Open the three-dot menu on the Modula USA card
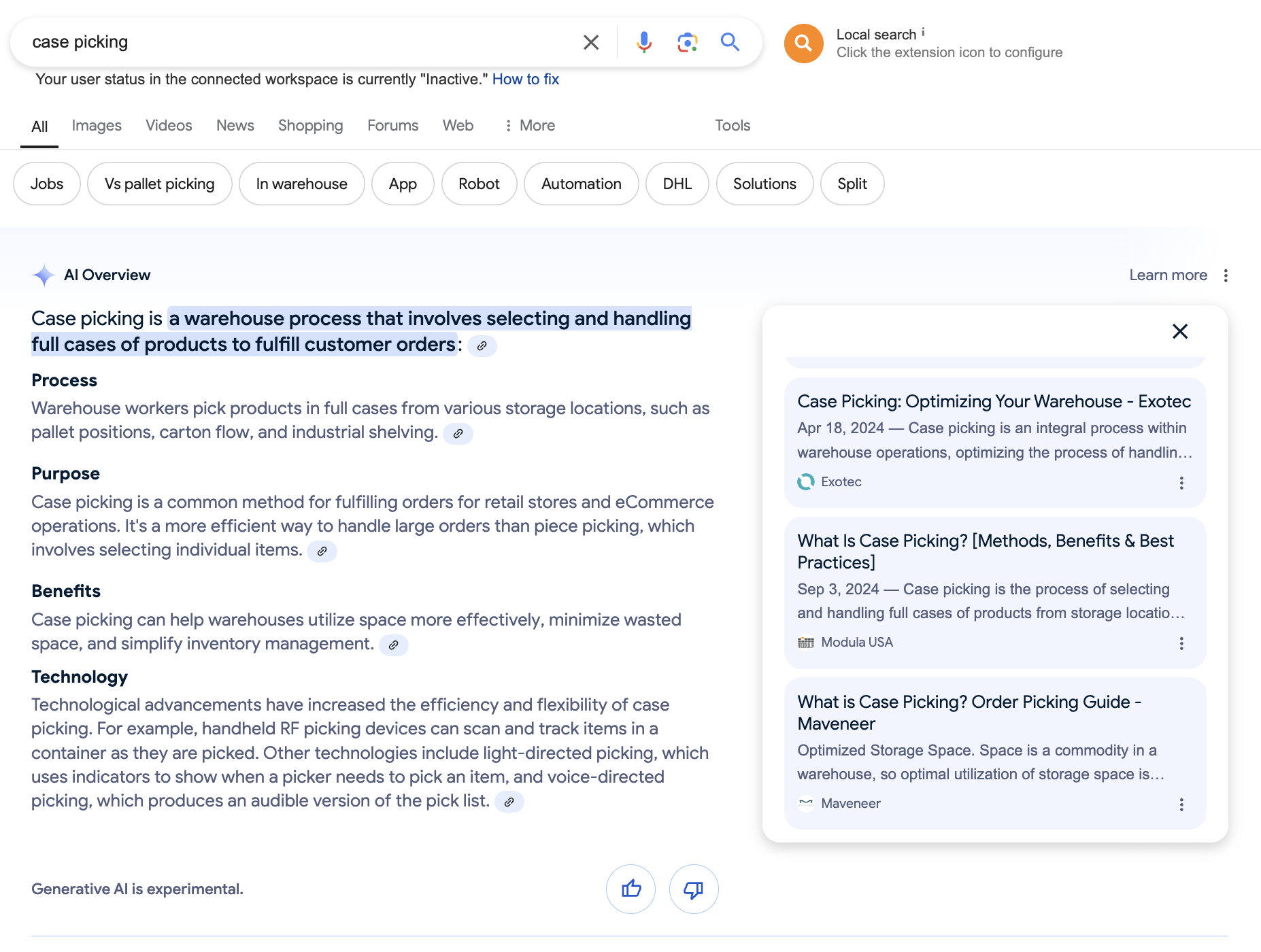 point(1181,643)
